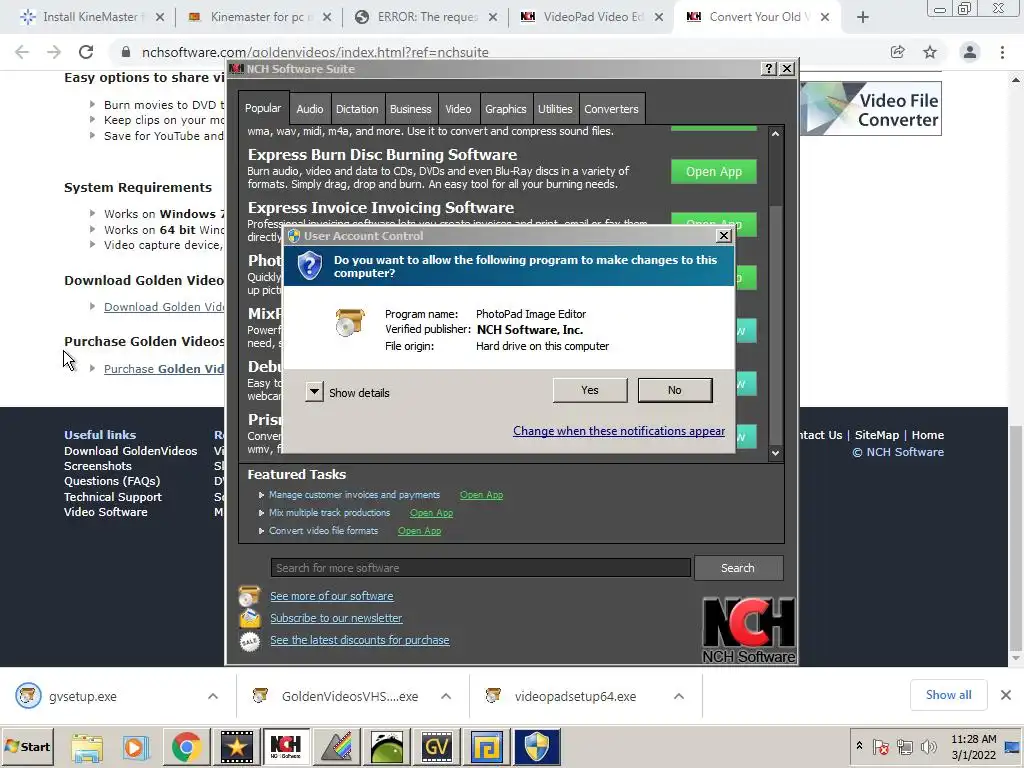Open App link for Manage customer invoices
The height and width of the screenshot is (768, 1024).
click(481, 495)
